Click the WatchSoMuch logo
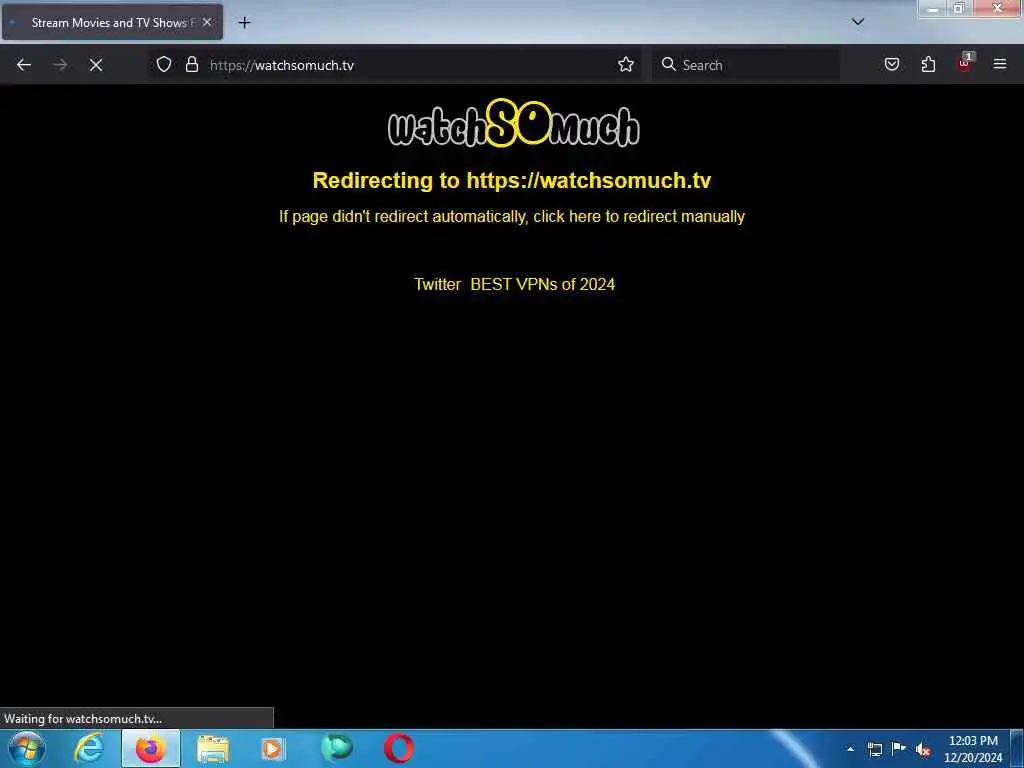1024x768 pixels. point(513,123)
